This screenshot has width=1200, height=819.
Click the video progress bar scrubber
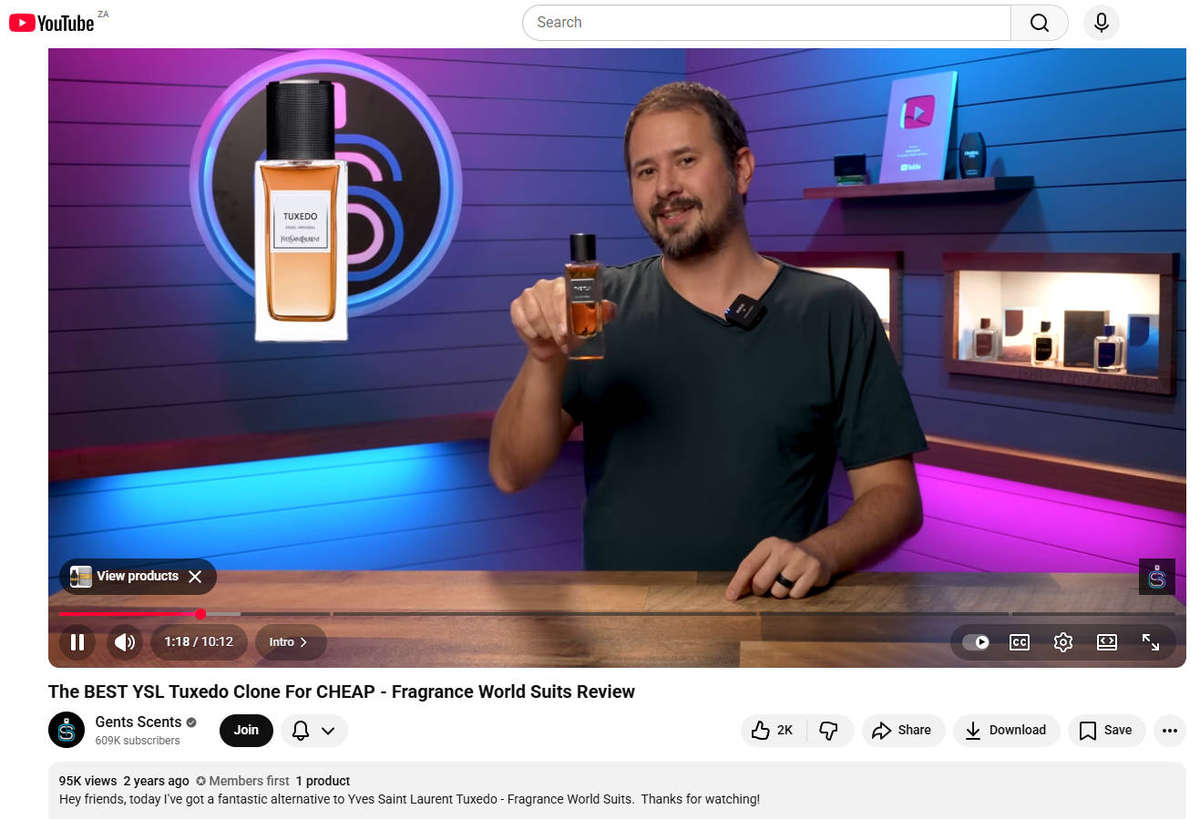[201, 613]
